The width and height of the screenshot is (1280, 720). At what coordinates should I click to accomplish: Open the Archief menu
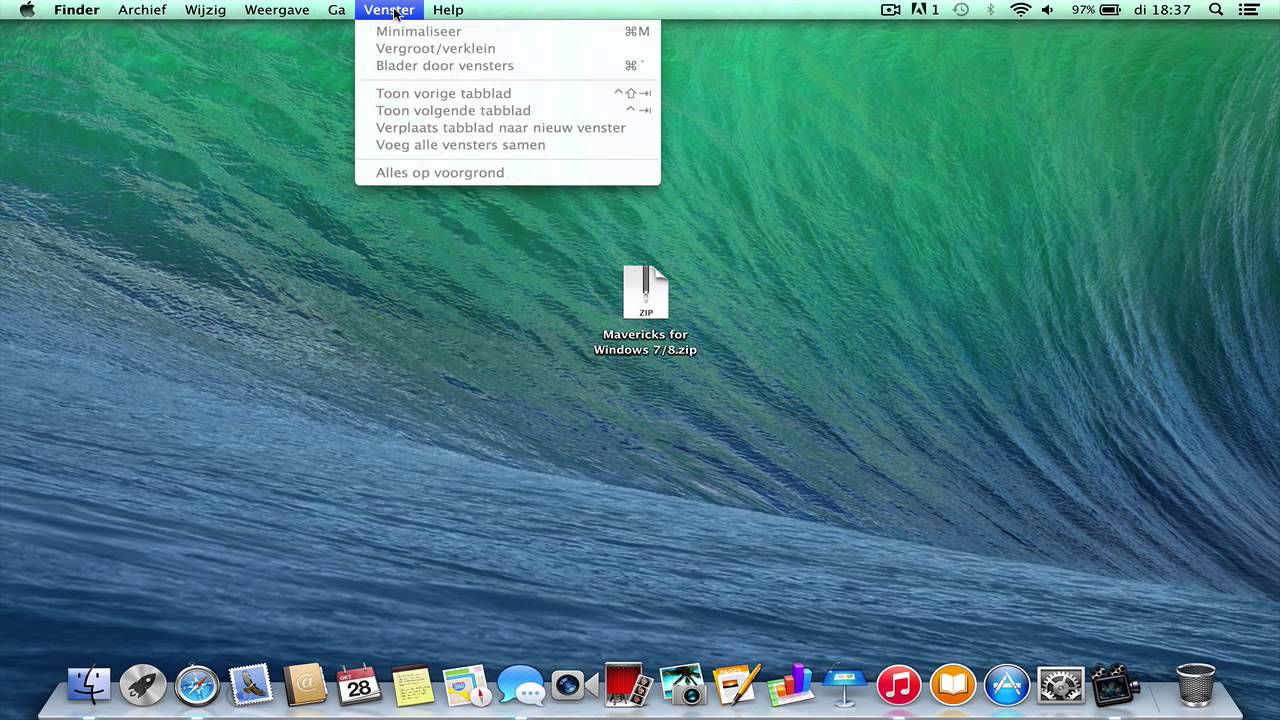[x=142, y=10]
